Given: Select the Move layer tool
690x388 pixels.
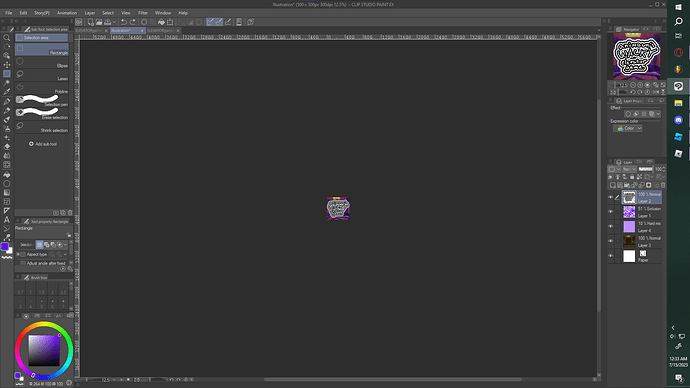Looking at the screenshot, I should (x=7, y=65).
